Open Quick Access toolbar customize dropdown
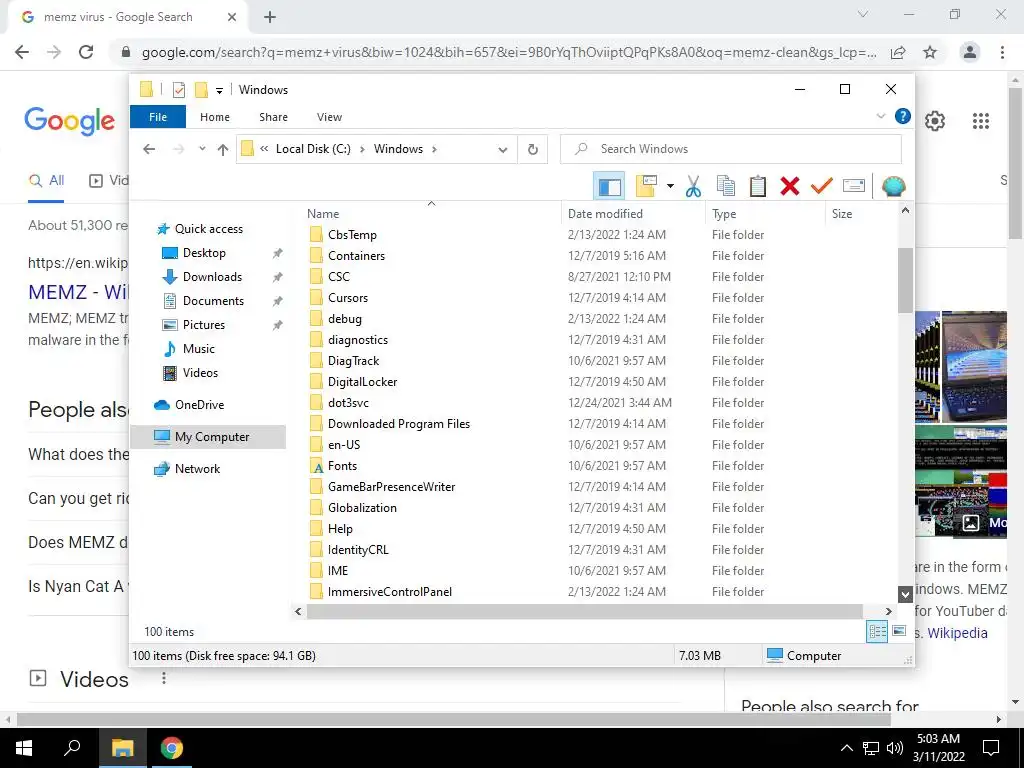Viewport: 1024px width, 768px height. point(219,90)
